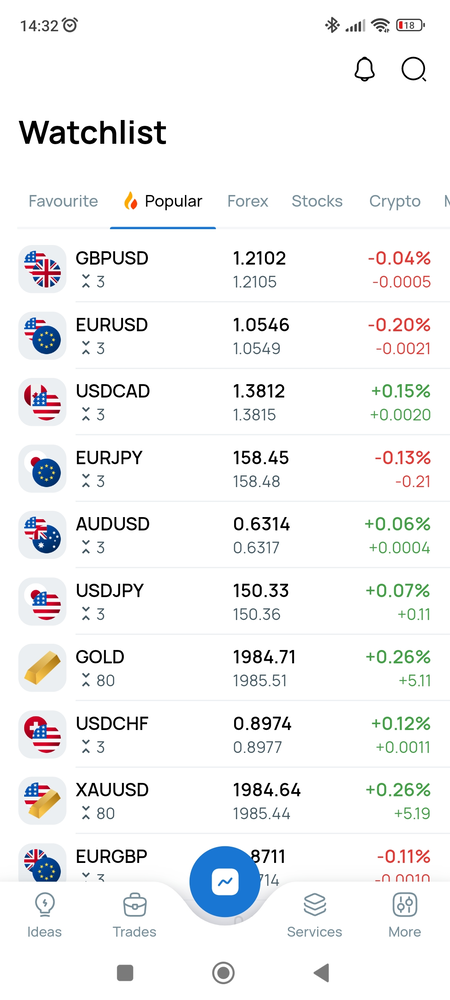Open Services layers icon
The height and width of the screenshot is (1000, 450).
[x=314, y=904]
